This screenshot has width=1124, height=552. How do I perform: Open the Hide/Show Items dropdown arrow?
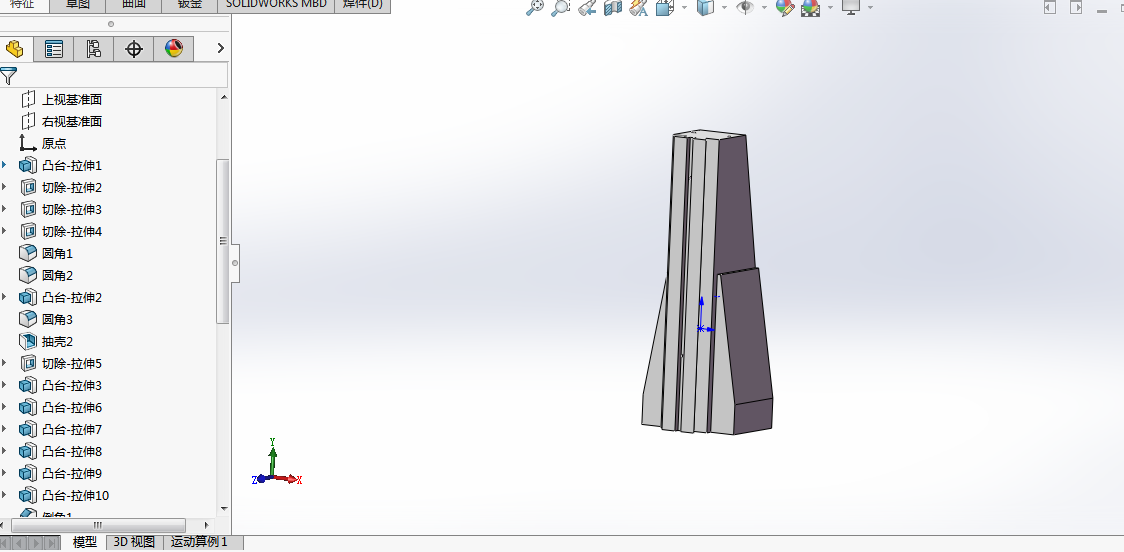pos(764,8)
